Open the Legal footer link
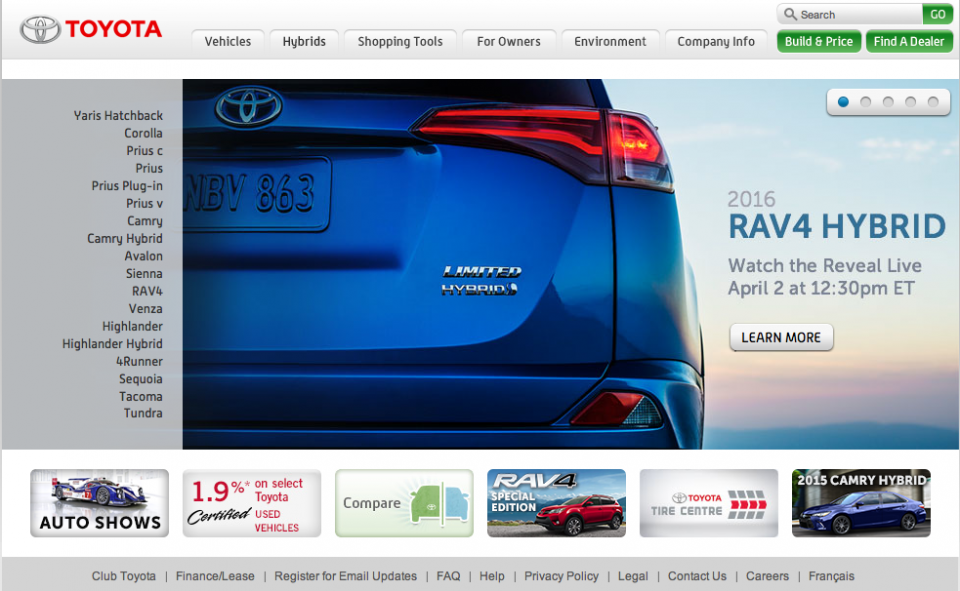Screen dimensions: 960x591 [632, 576]
